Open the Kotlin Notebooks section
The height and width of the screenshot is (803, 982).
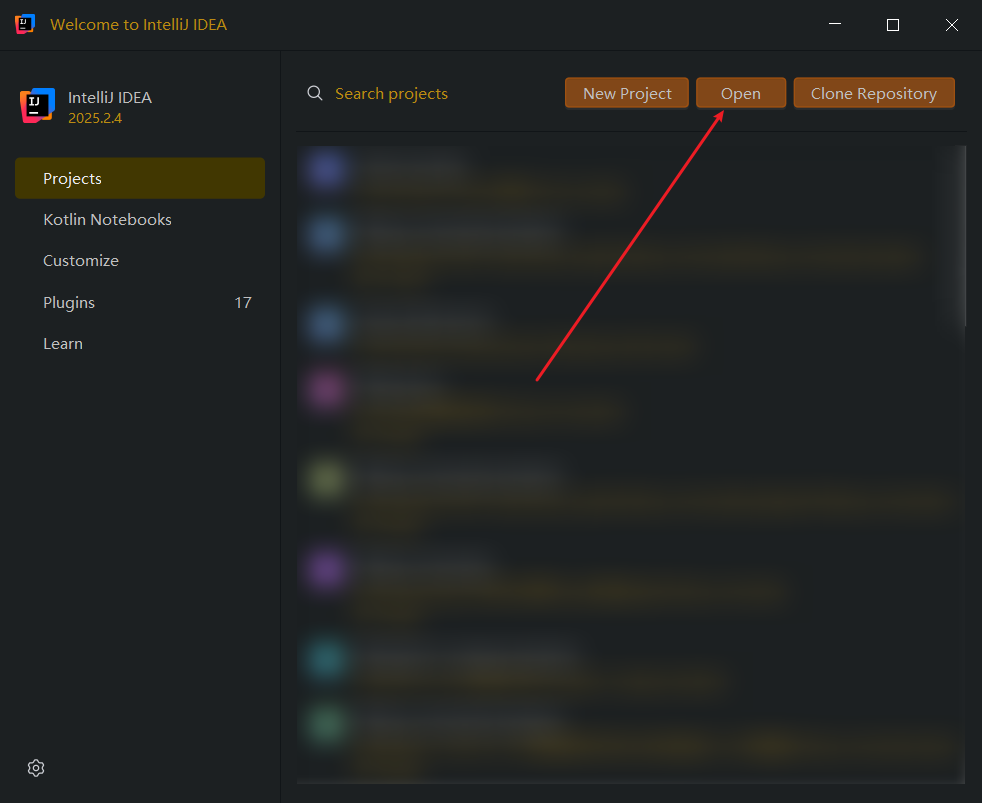pyautogui.click(x=108, y=219)
